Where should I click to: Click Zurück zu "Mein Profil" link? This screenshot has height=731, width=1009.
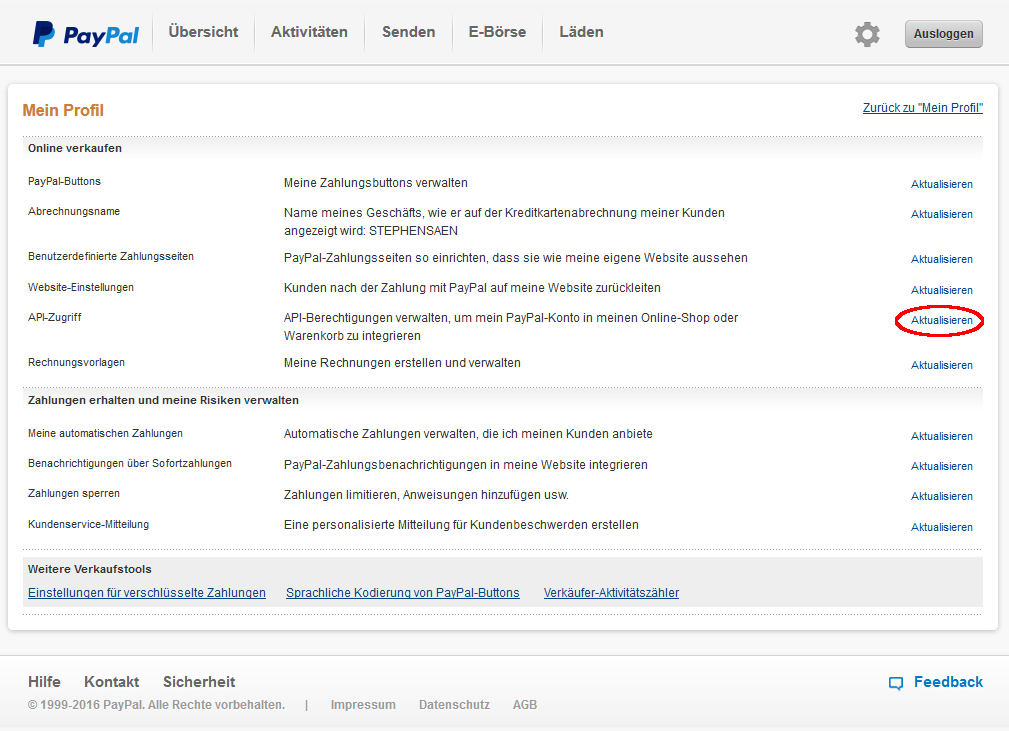tap(922, 108)
